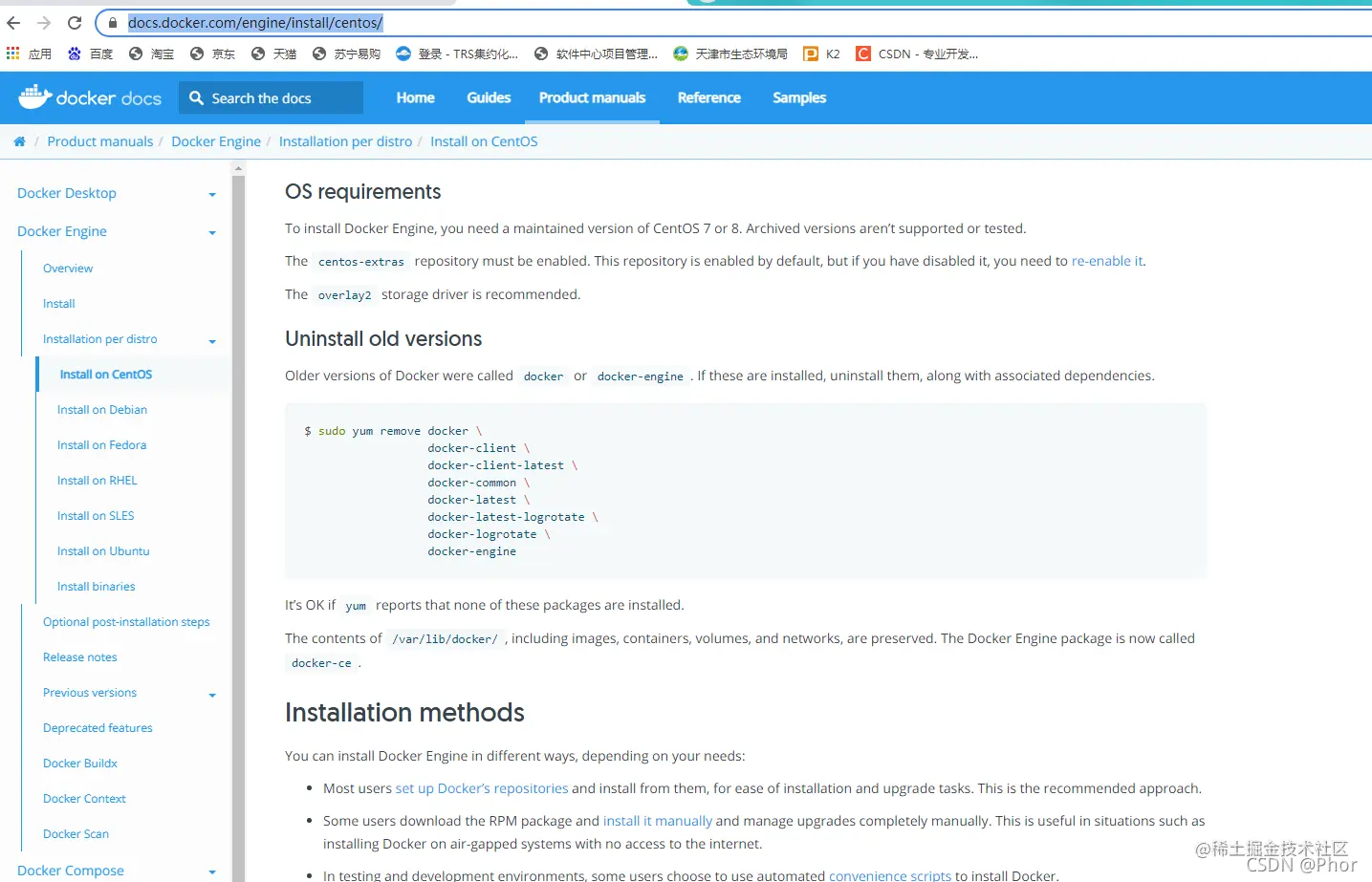Click the home breadcrumb icon
Viewport: 1372px width, 882px height.
(x=19, y=141)
